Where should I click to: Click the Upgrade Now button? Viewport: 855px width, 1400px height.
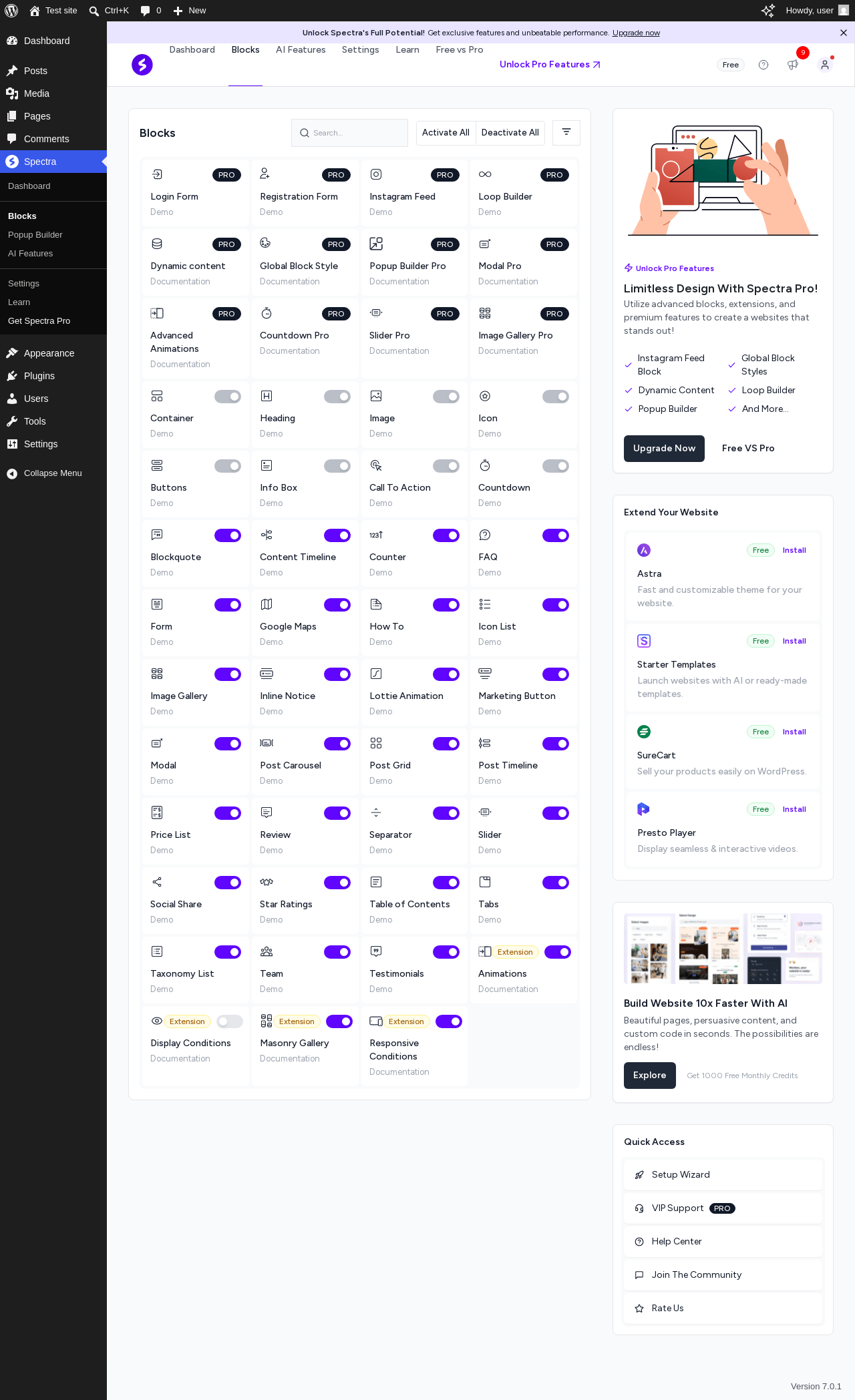[665, 449]
